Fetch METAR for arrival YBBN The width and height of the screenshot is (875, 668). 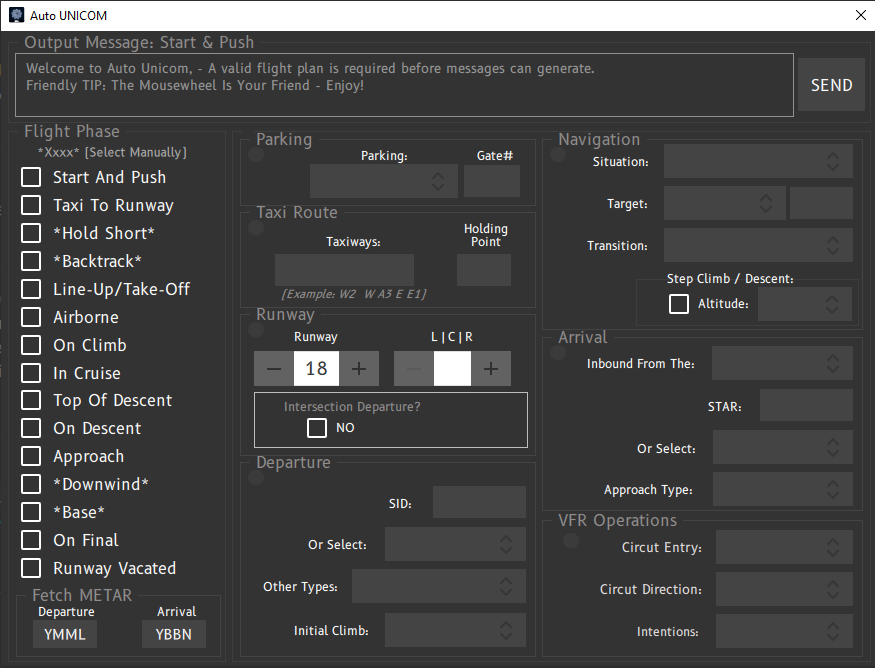point(174,634)
